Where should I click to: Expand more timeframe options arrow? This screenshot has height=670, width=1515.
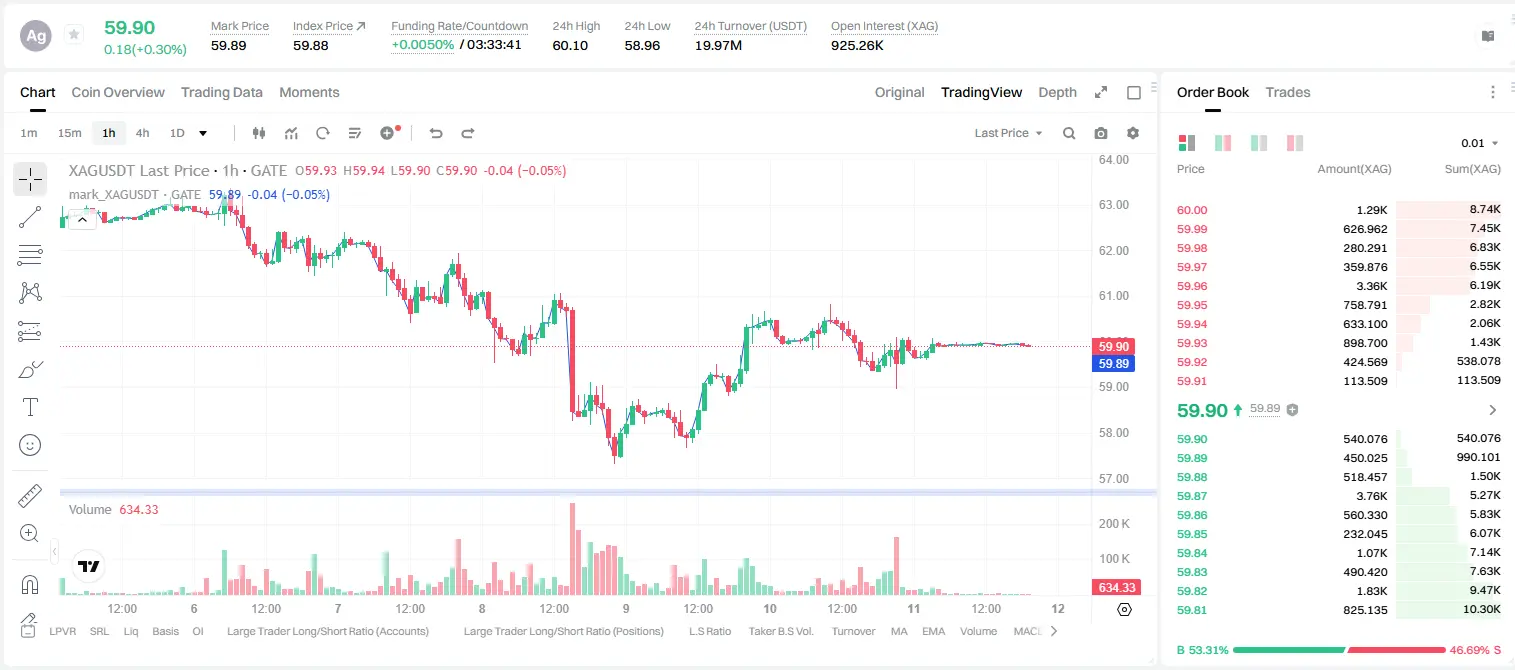(203, 133)
